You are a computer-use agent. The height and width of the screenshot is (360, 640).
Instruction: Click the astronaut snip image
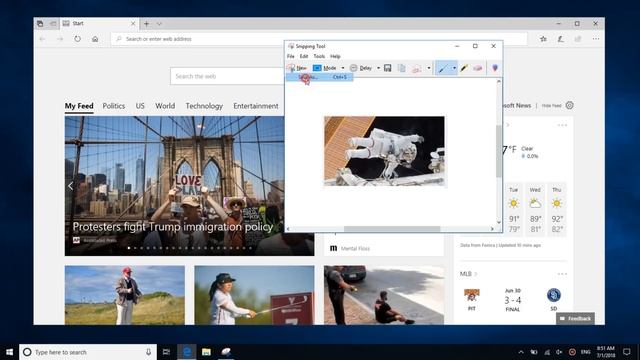384,151
